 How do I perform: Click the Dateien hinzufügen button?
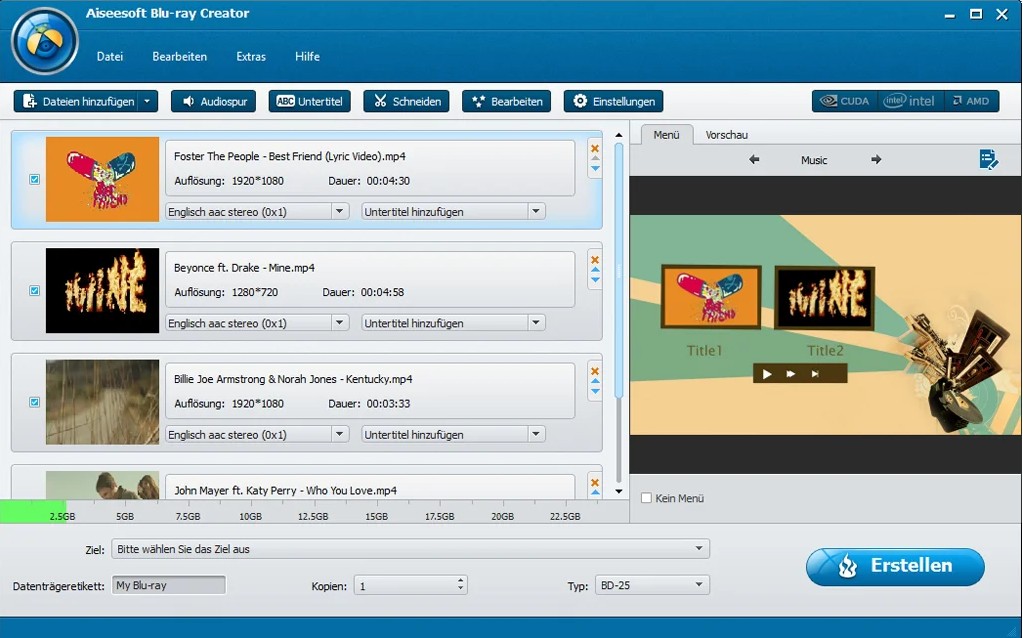pos(79,101)
